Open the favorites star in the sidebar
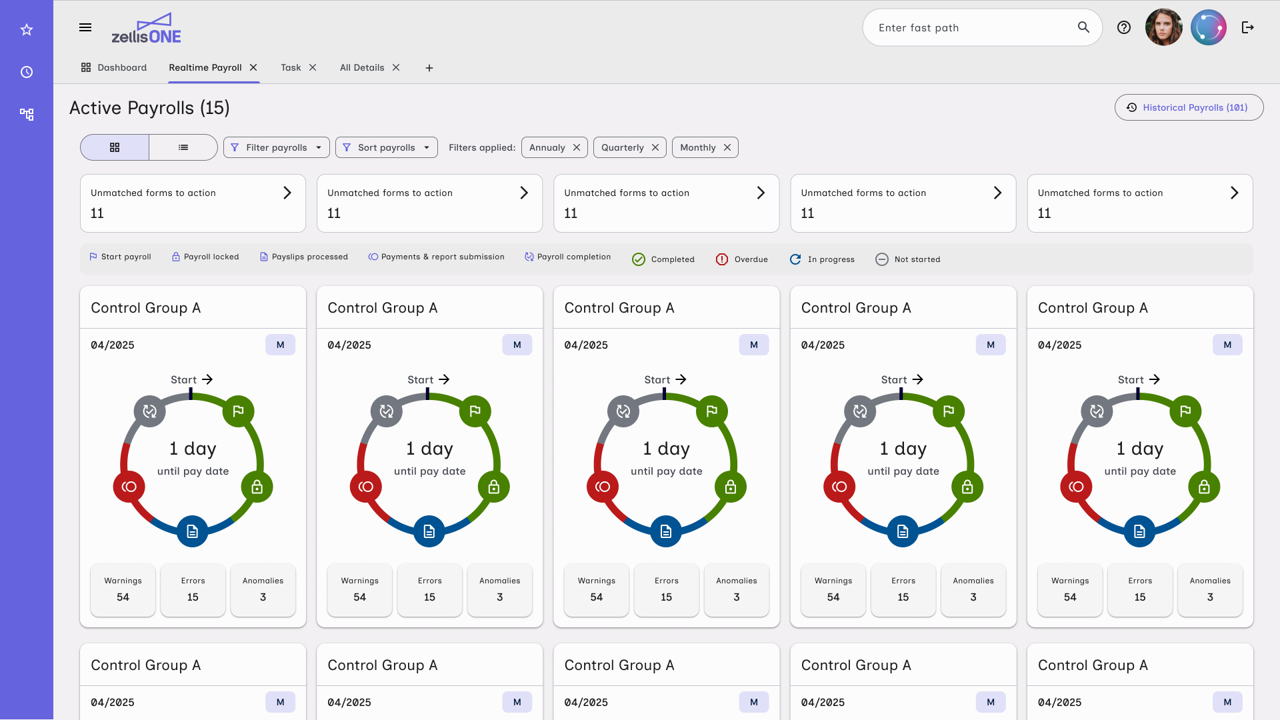This screenshot has height=720, width=1280. pyautogui.click(x=27, y=30)
